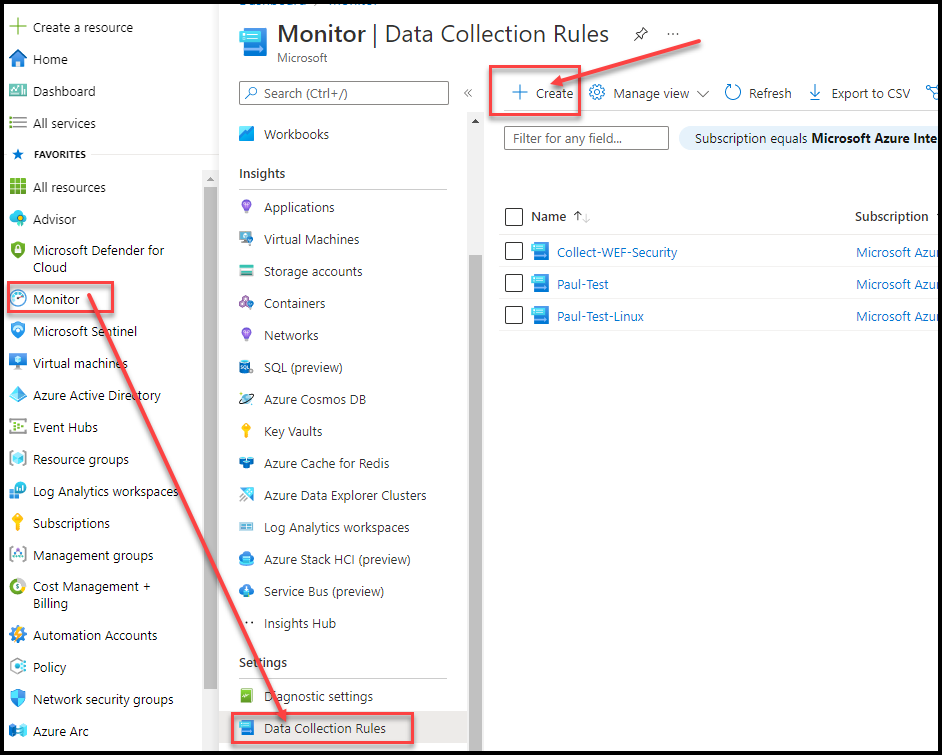Click the Filter for any field input

pyautogui.click(x=586, y=138)
